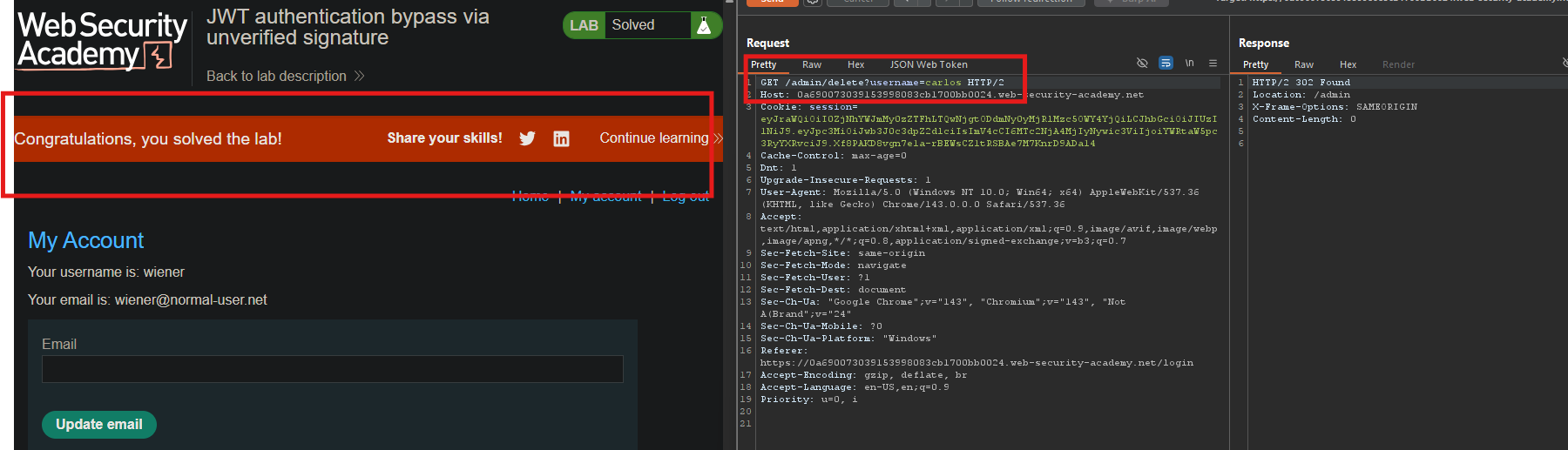Click the X-Frame-Options: SAMEORIGIN response header
The height and width of the screenshot is (450, 1568).
pos(1335,107)
